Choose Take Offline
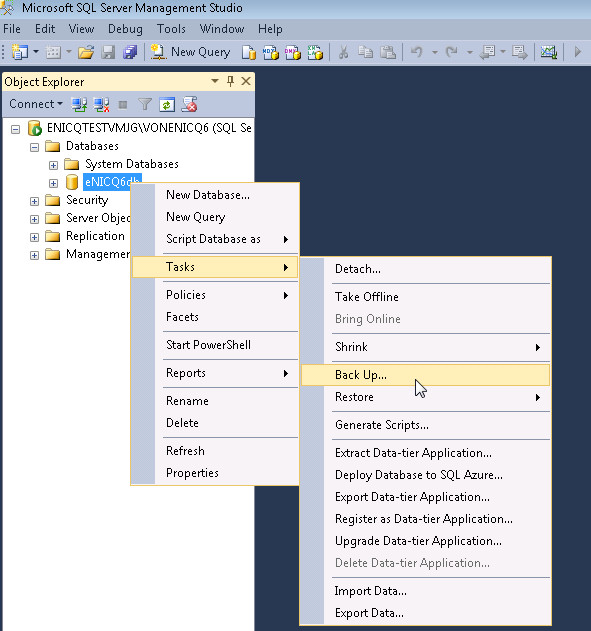This screenshot has width=591, height=631. tap(426, 297)
